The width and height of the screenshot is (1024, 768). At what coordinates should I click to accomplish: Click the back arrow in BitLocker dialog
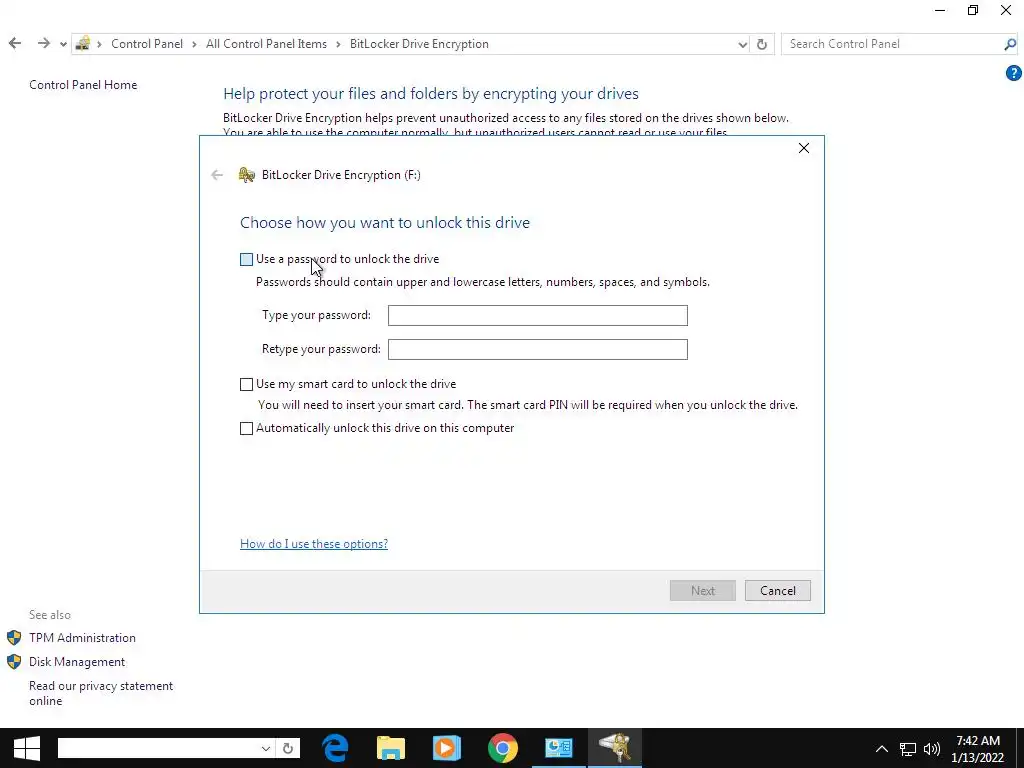[217, 175]
